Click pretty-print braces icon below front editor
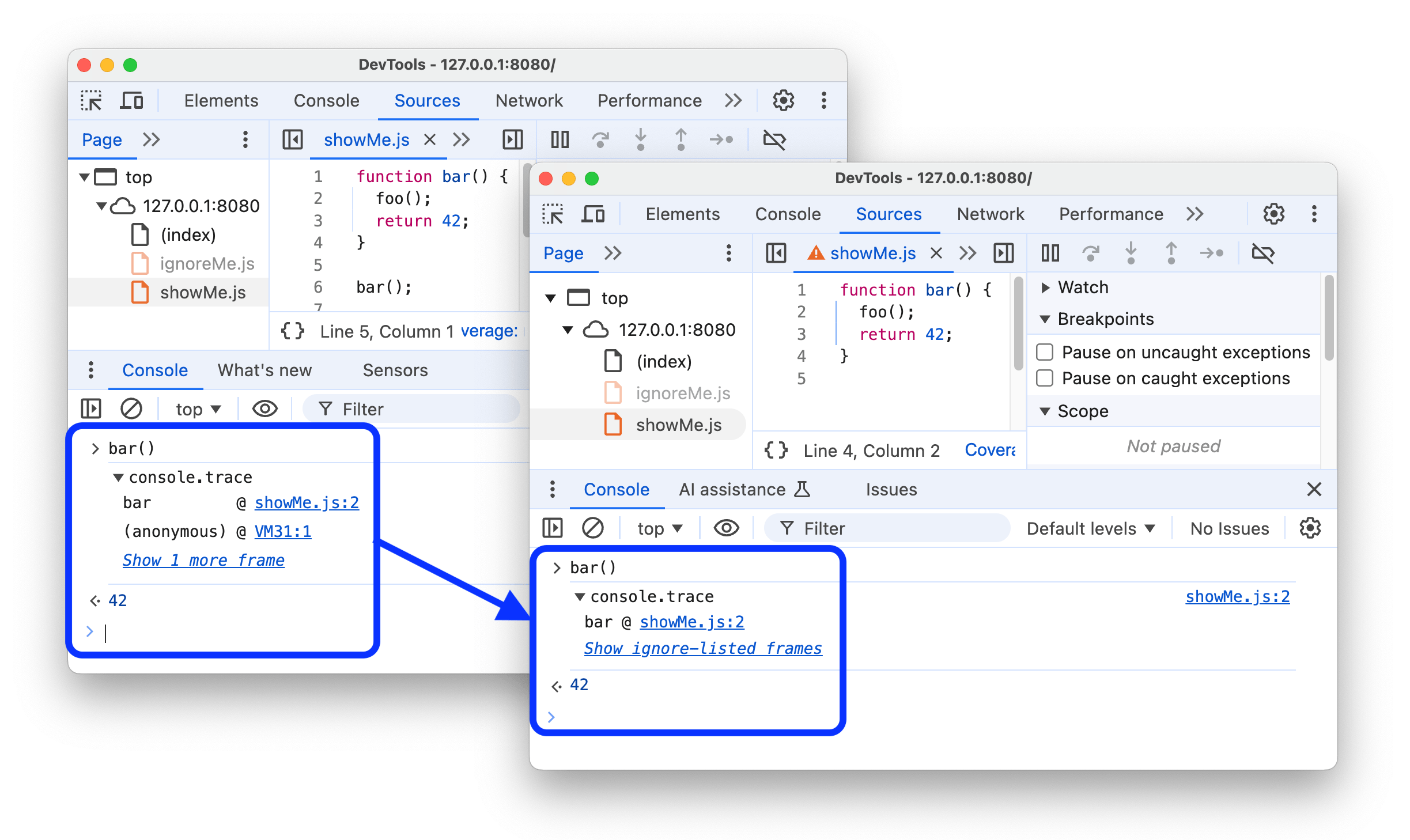The height and width of the screenshot is (840, 1410). (776, 450)
